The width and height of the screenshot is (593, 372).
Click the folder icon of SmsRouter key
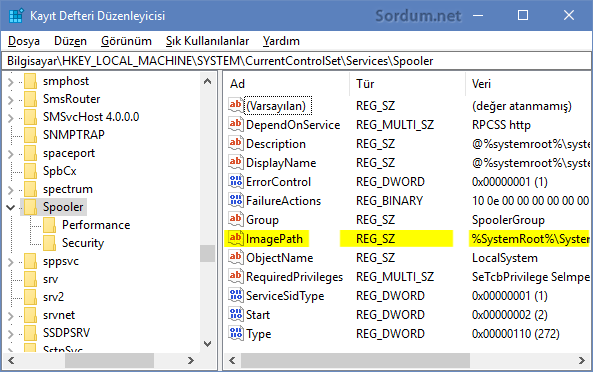[x=31, y=99]
